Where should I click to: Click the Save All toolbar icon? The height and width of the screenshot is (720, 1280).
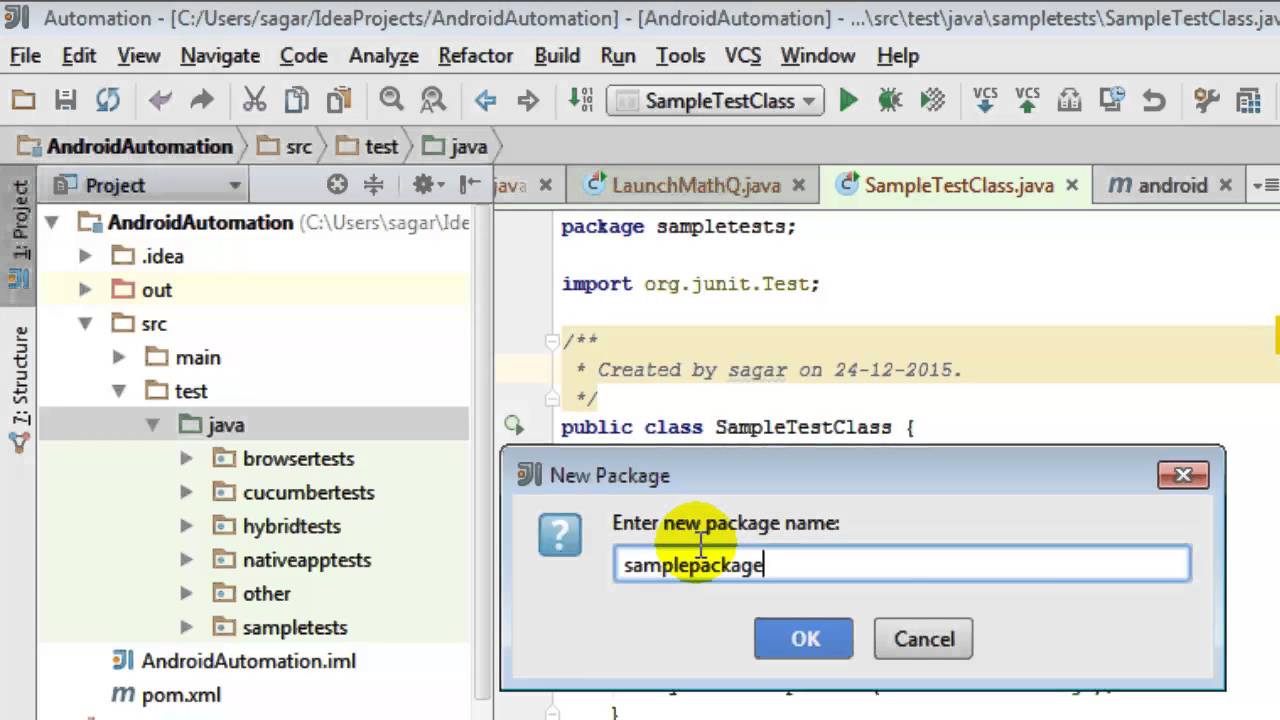pyautogui.click(x=65, y=100)
